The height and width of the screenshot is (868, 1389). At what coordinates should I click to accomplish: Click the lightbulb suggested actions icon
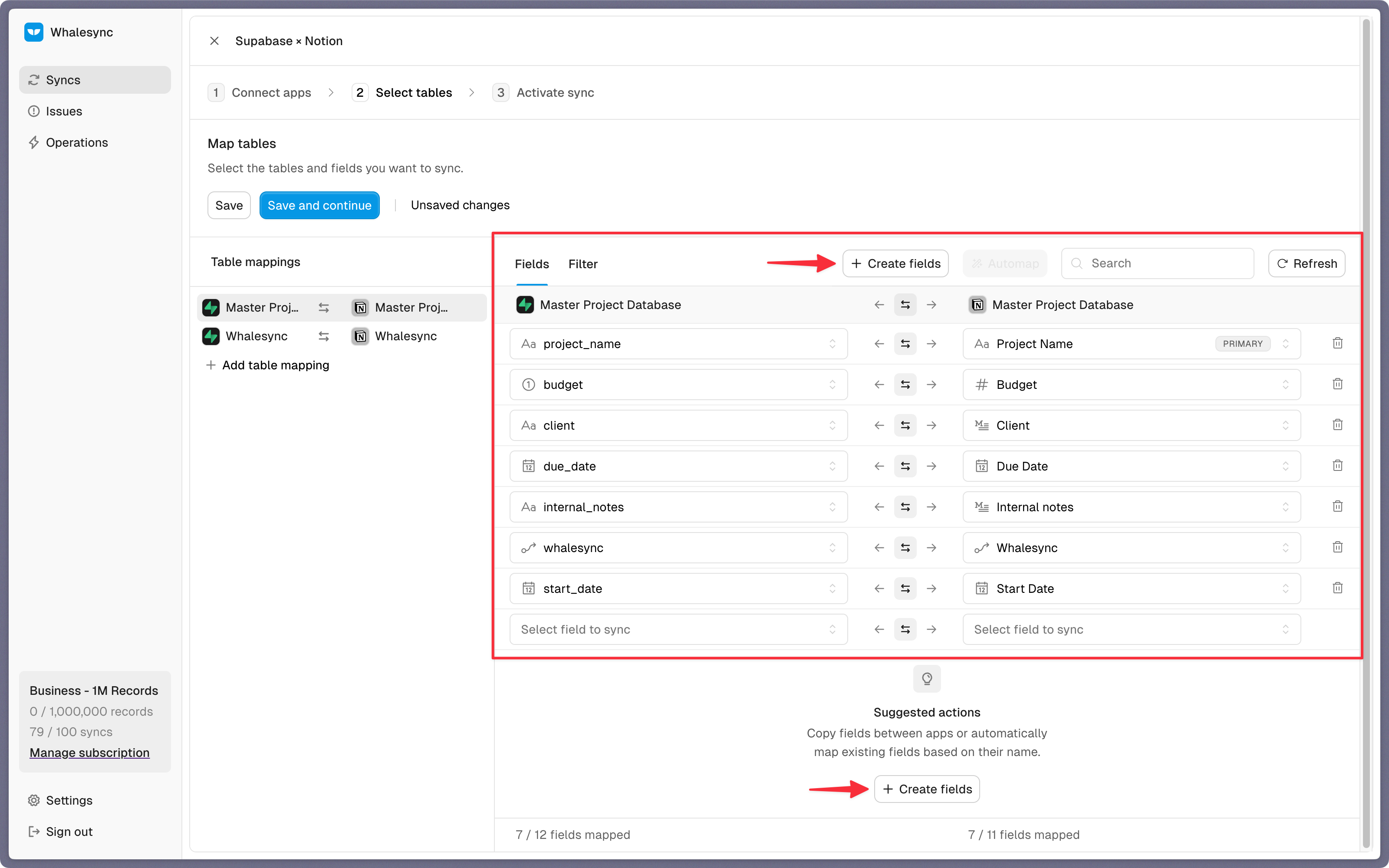926,679
